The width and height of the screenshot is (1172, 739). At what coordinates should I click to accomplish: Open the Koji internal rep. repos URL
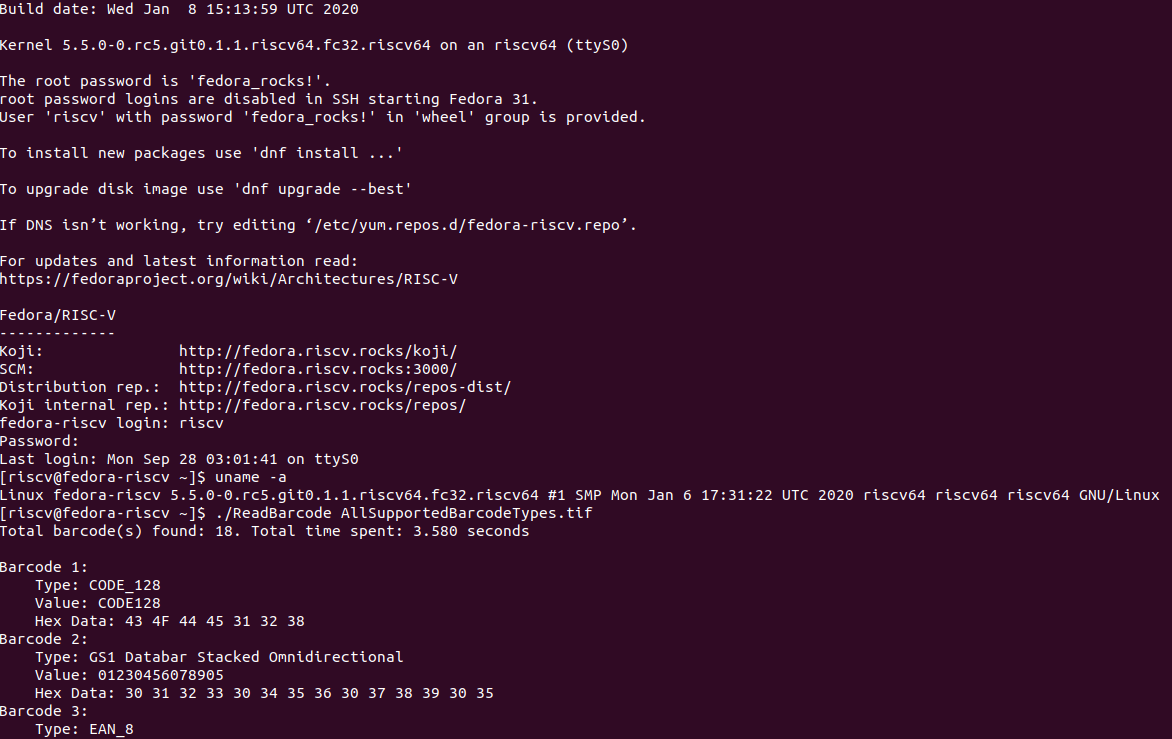[x=322, y=405]
